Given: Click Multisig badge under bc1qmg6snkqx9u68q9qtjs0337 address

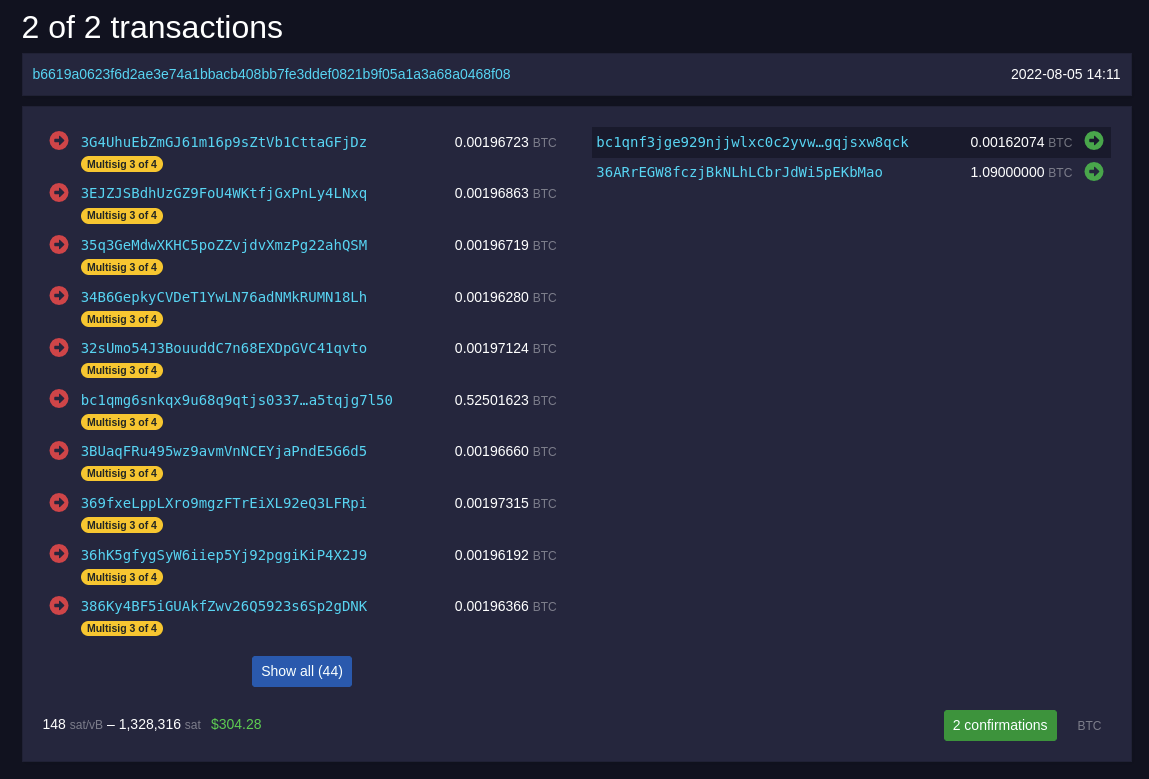Looking at the screenshot, I should (122, 422).
